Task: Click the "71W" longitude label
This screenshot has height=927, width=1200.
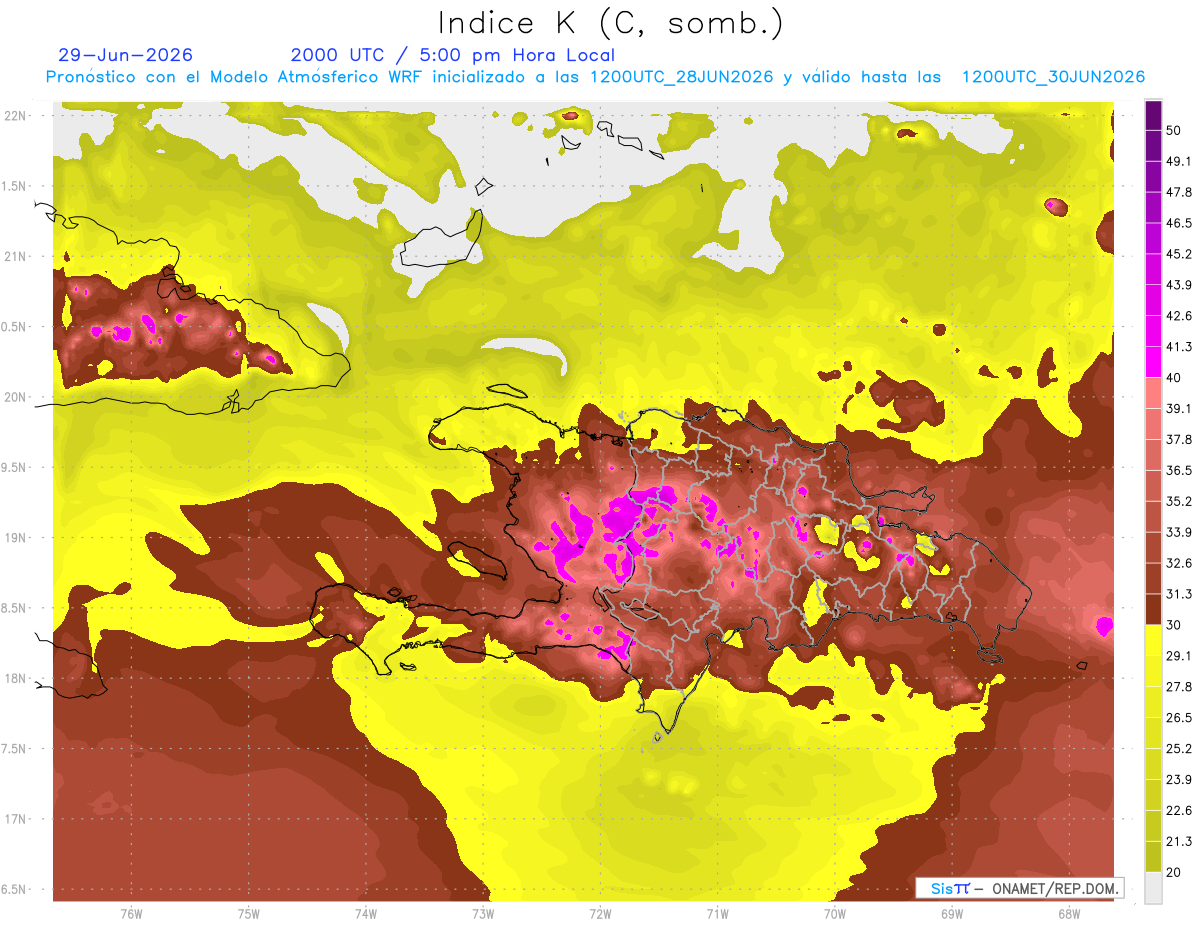Action: pyautogui.click(x=717, y=914)
